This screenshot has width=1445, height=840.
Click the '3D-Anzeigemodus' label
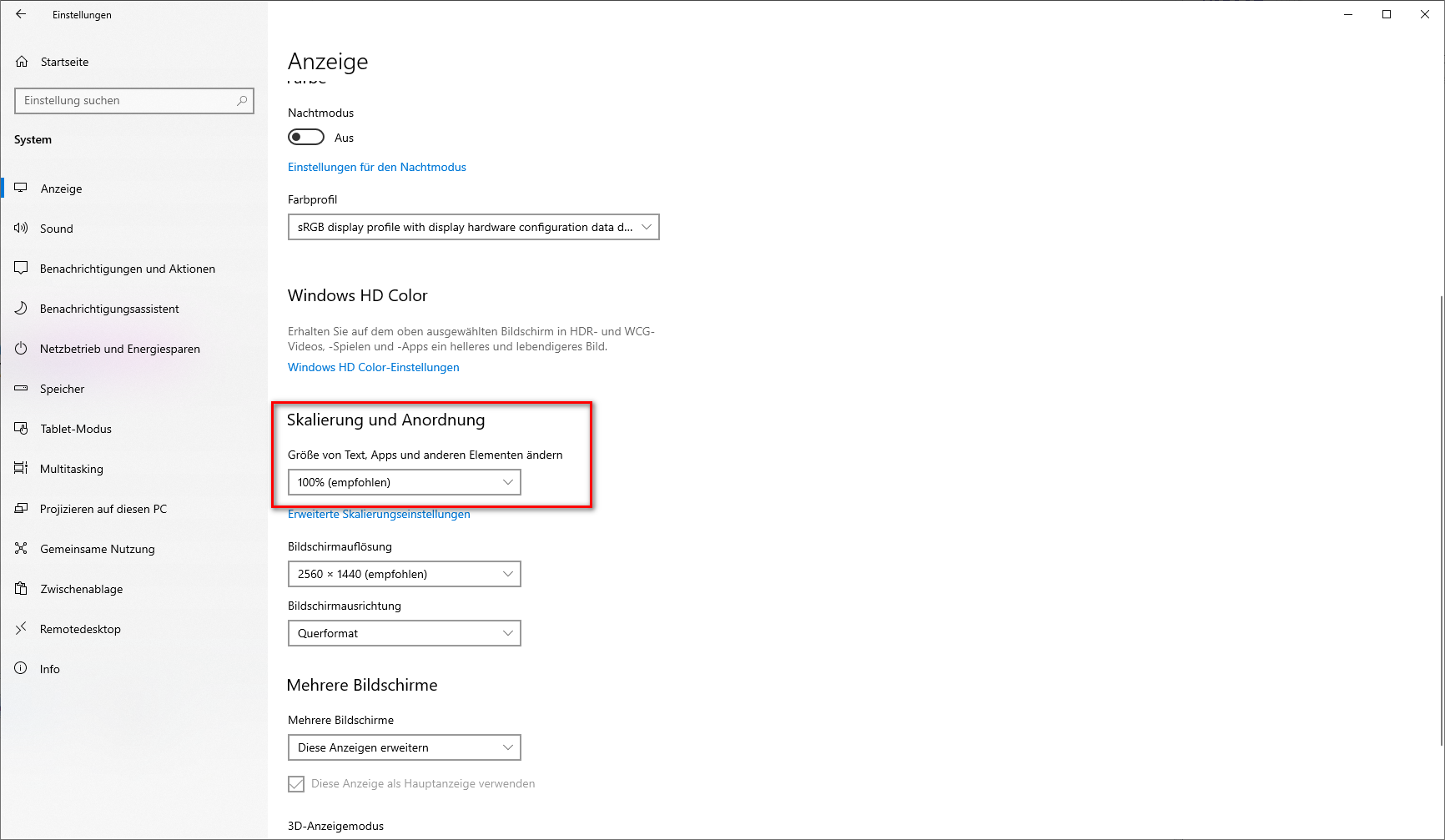(335, 826)
